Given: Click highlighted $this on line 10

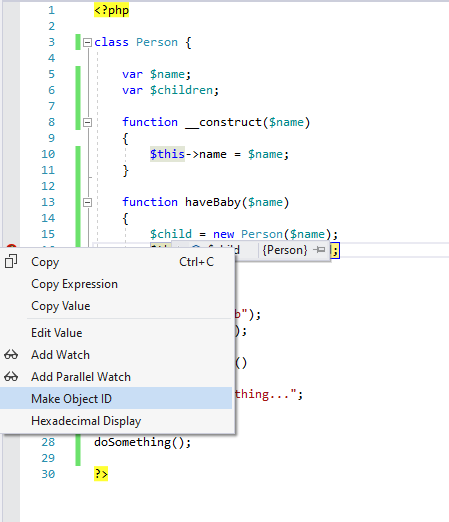Looking at the screenshot, I should pyautogui.click(x=167, y=154).
